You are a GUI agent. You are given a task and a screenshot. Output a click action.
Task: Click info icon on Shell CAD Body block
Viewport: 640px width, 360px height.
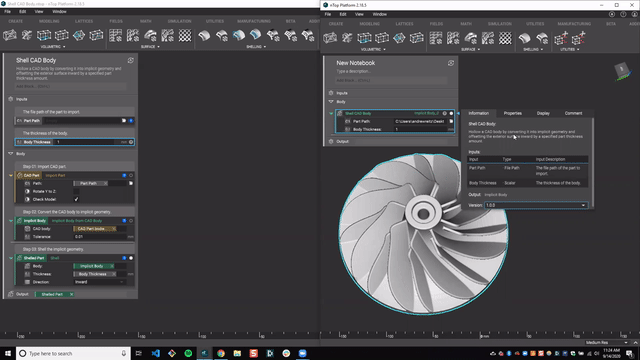(x=444, y=113)
